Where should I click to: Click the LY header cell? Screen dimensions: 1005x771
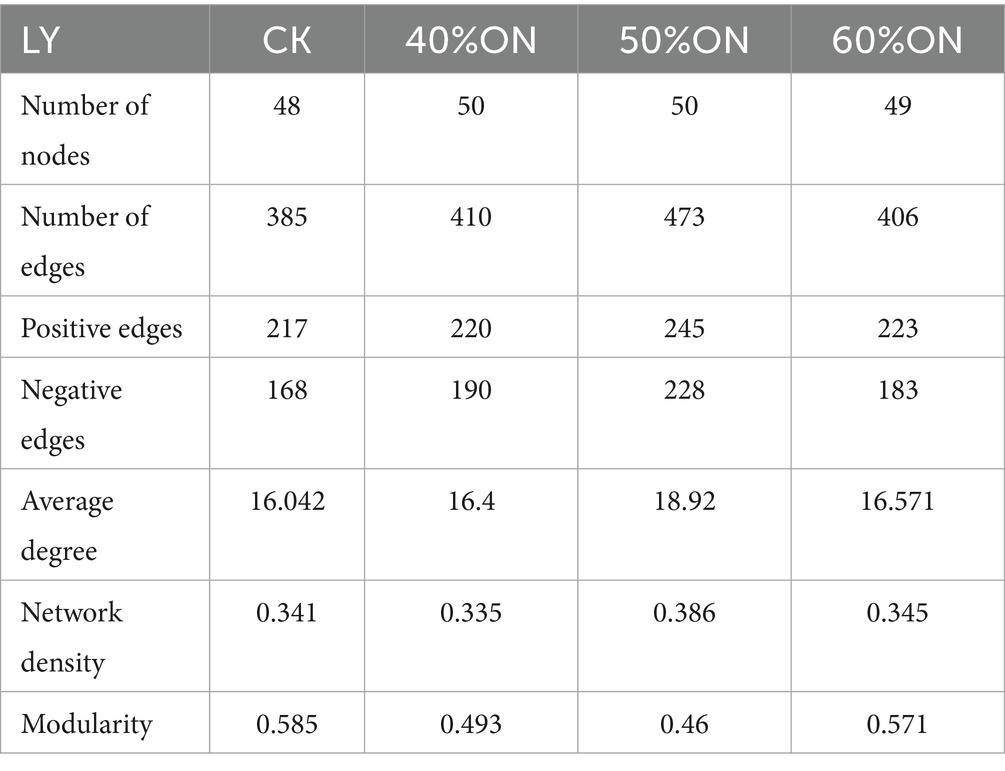click(41, 40)
